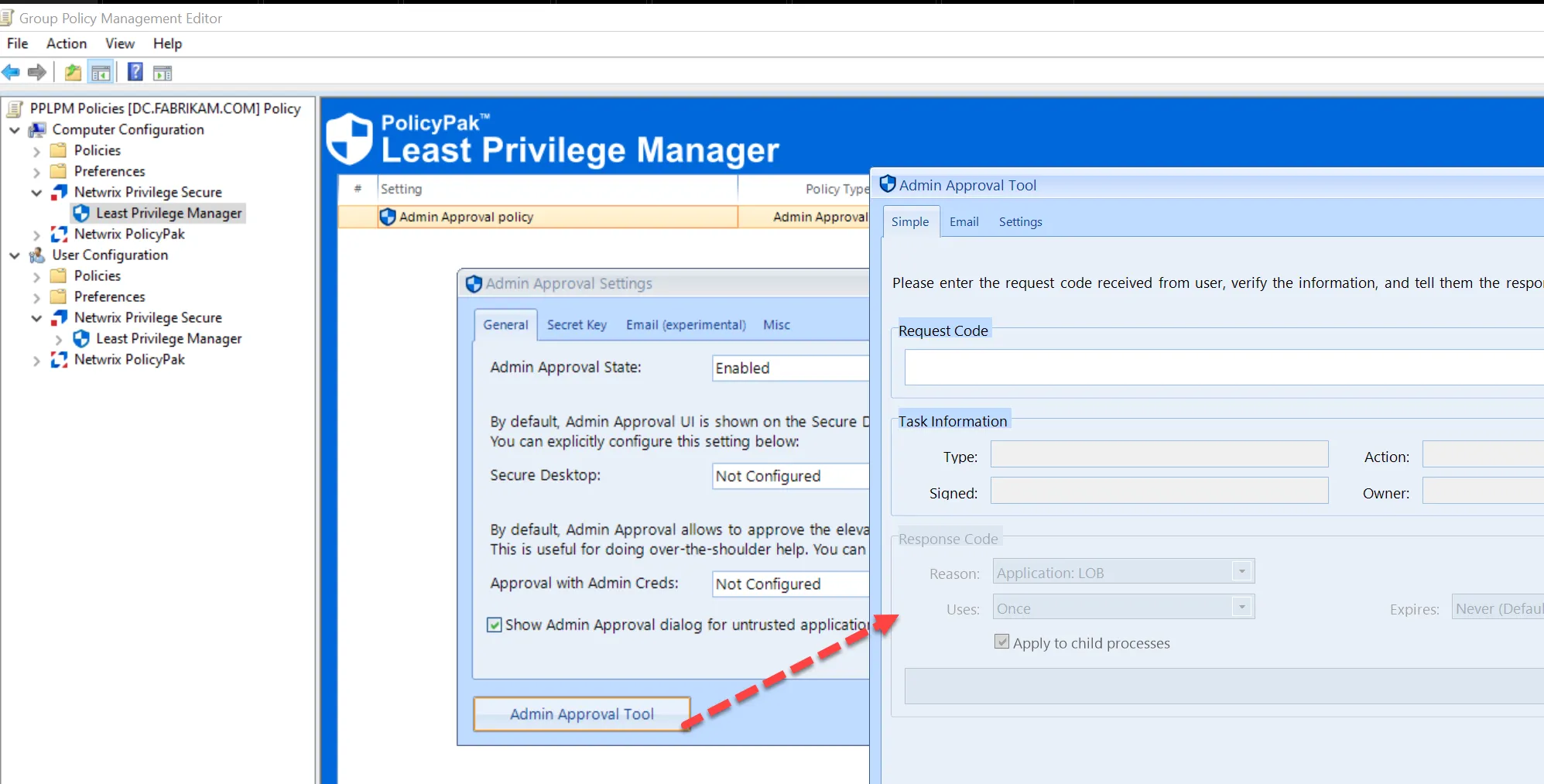Set Secure Desktop to Not Configured
Screen dimensions: 1544x784
(789, 476)
